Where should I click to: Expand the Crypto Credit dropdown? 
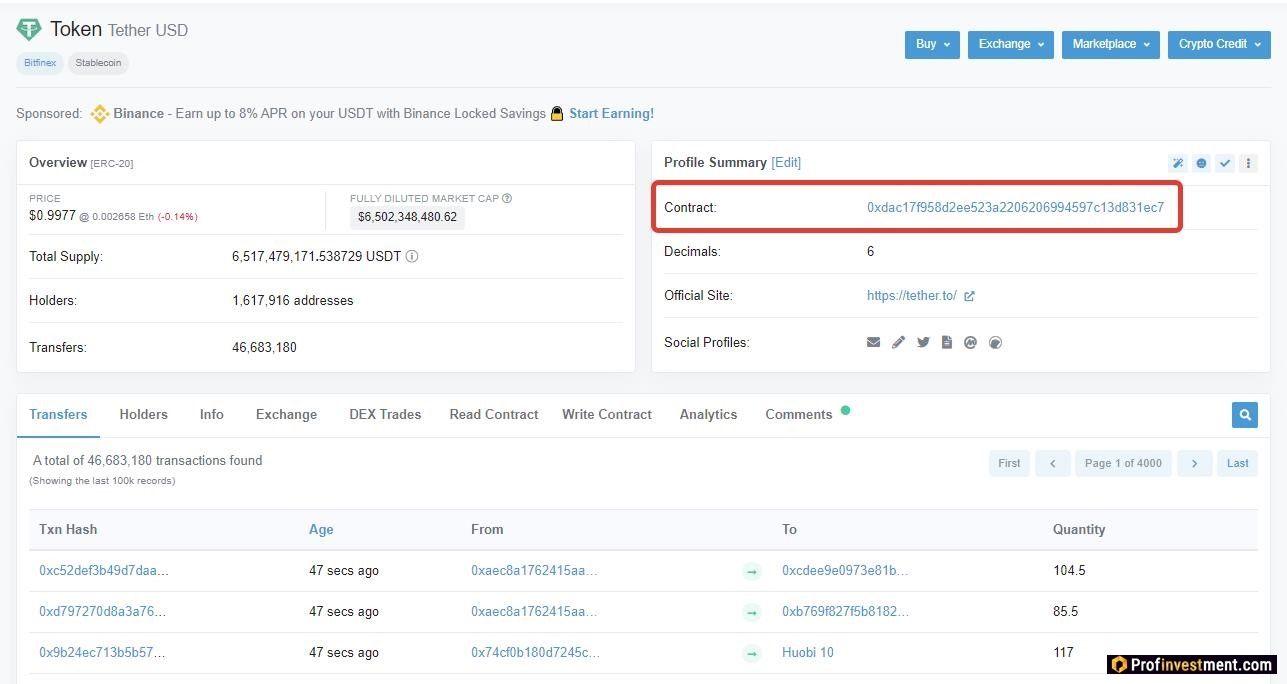(x=1218, y=44)
